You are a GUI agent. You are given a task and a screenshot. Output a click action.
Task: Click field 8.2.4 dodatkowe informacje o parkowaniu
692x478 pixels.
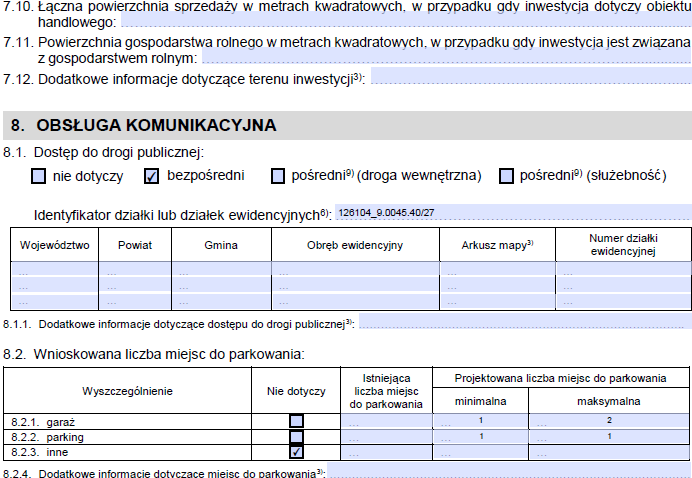click(x=508, y=471)
